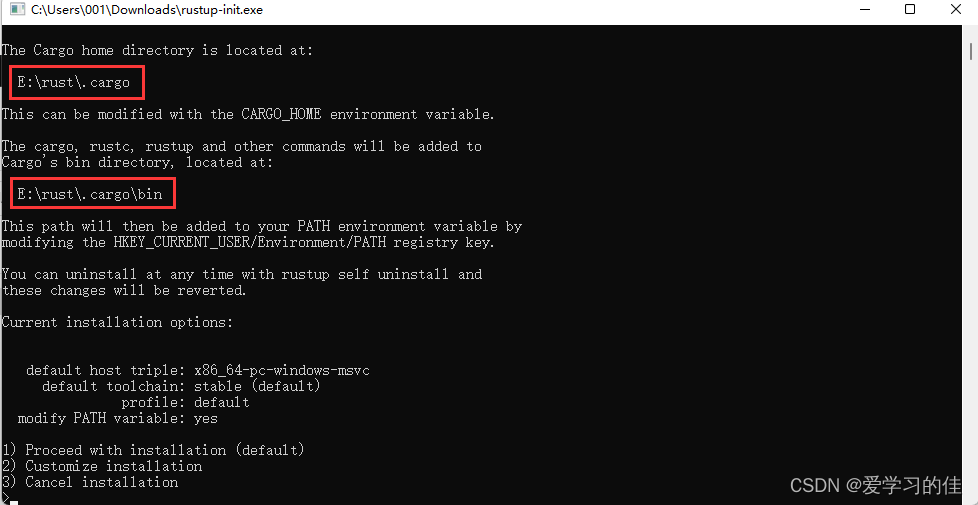The image size is (978, 505).
Task: Click the profile: default line
Action: [x=185, y=402]
